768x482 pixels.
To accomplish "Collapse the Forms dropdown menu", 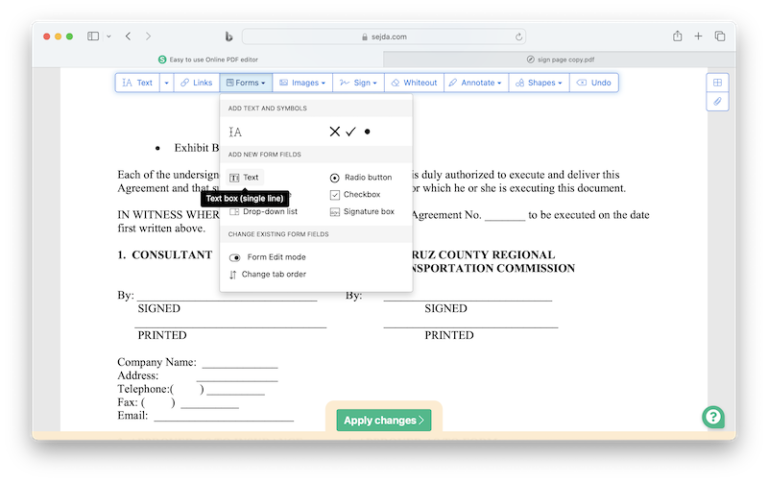I will 246,83.
